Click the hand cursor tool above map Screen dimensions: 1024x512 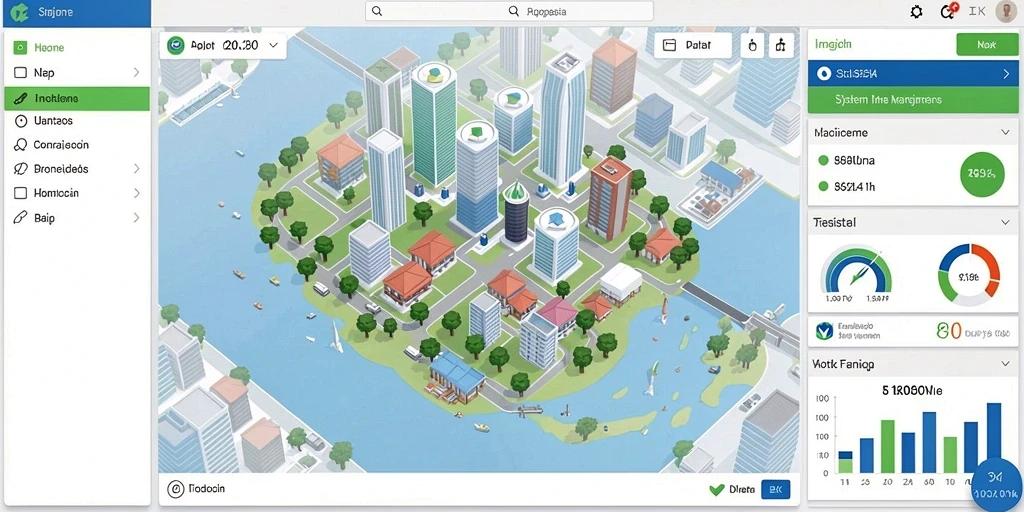[752, 45]
